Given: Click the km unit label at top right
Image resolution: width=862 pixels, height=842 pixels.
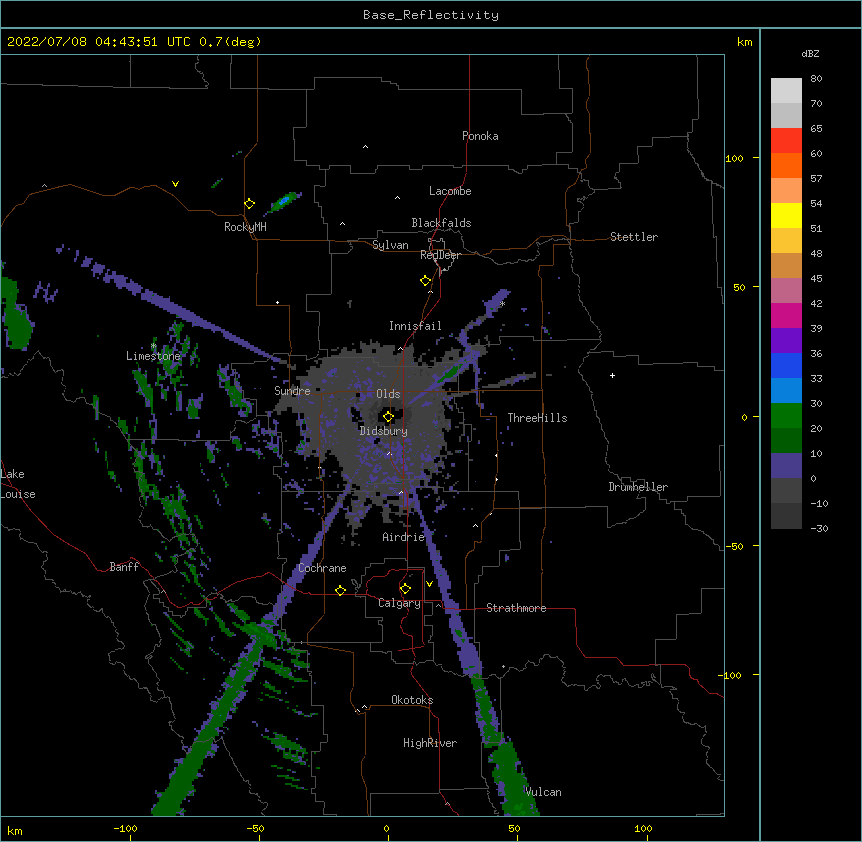Looking at the screenshot, I should coord(744,42).
